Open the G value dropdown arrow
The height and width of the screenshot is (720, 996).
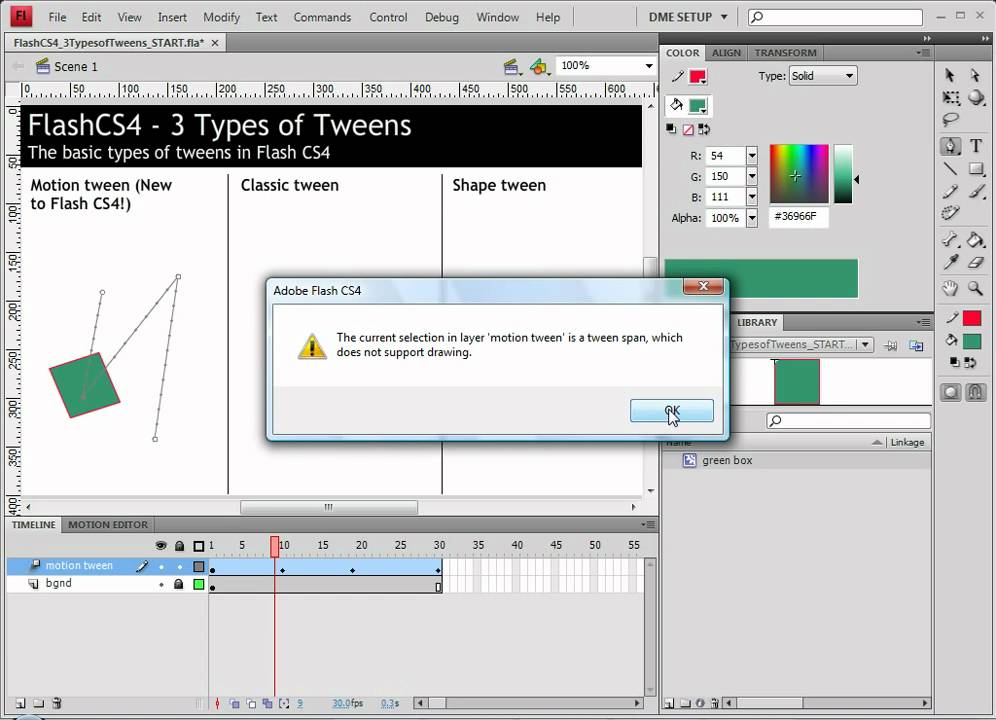752,177
